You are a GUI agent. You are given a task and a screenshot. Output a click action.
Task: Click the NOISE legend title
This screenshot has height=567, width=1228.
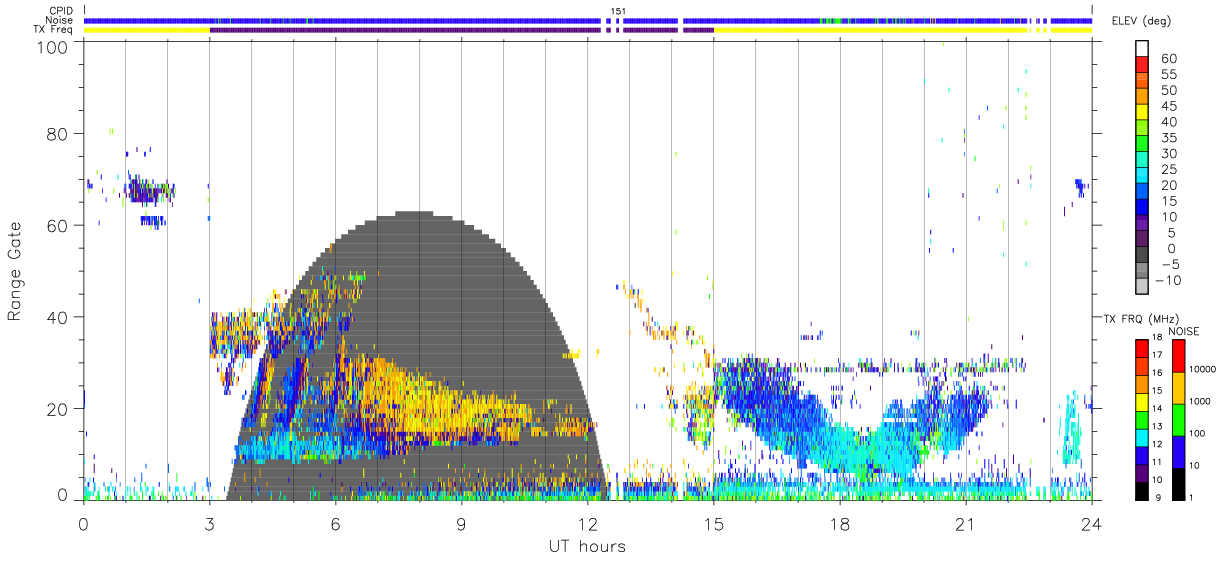tap(1182, 330)
